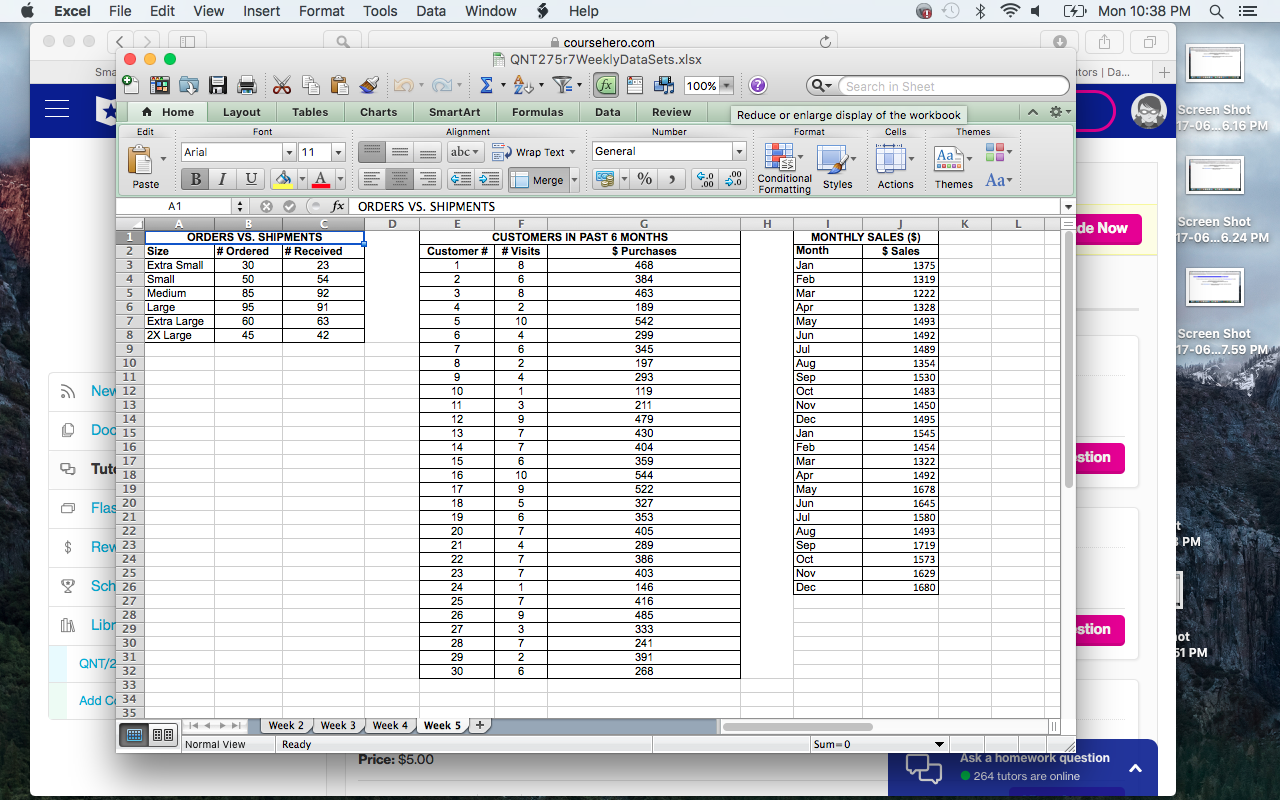This screenshot has height=800, width=1280.
Task: Switch to Page Layout view button
Action: 163,735
